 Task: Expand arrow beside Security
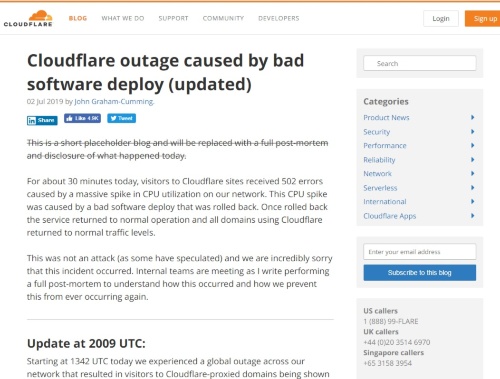click(472, 132)
